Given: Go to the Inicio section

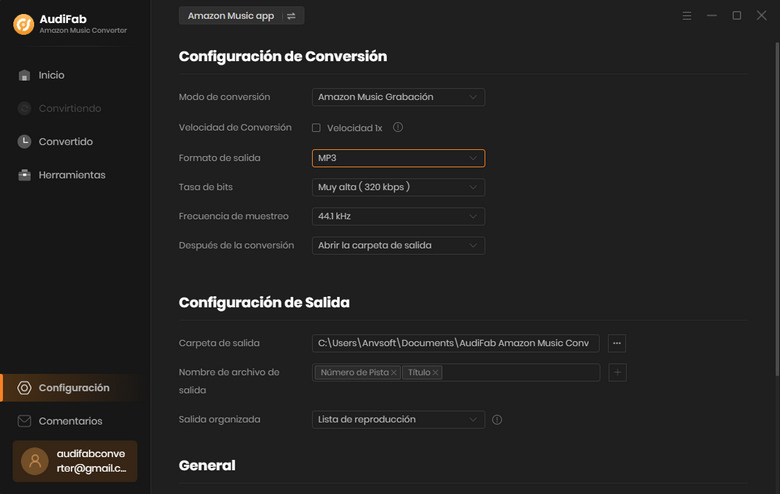Looking at the screenshot, I should pos(51,75).
